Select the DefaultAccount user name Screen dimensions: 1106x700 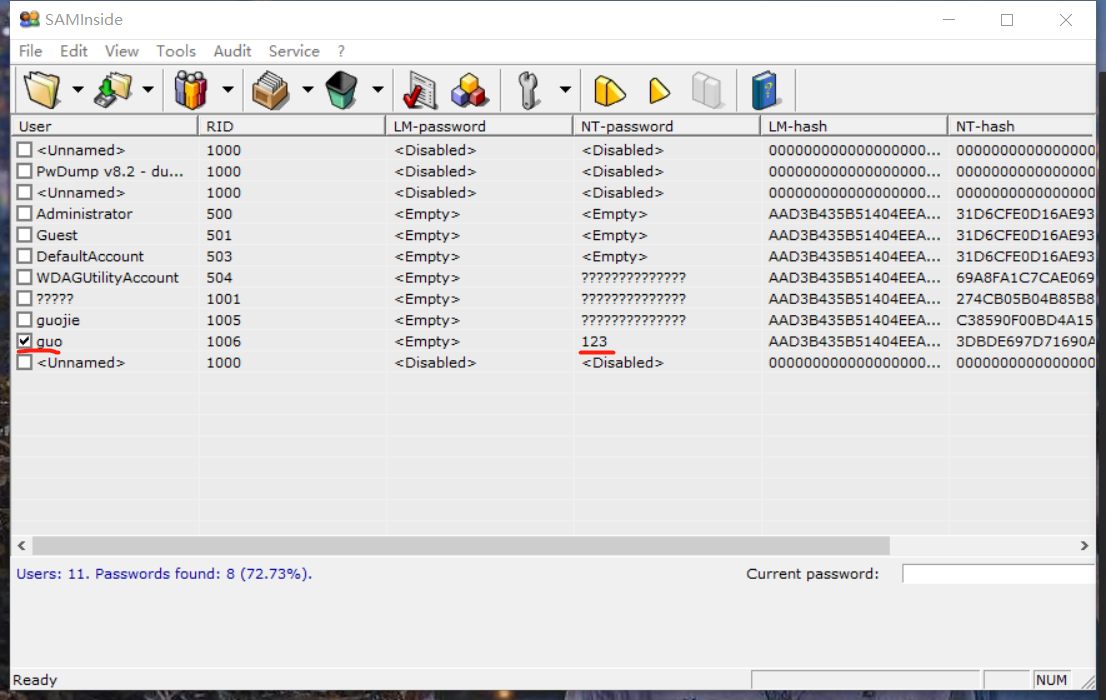pos(90,256)
